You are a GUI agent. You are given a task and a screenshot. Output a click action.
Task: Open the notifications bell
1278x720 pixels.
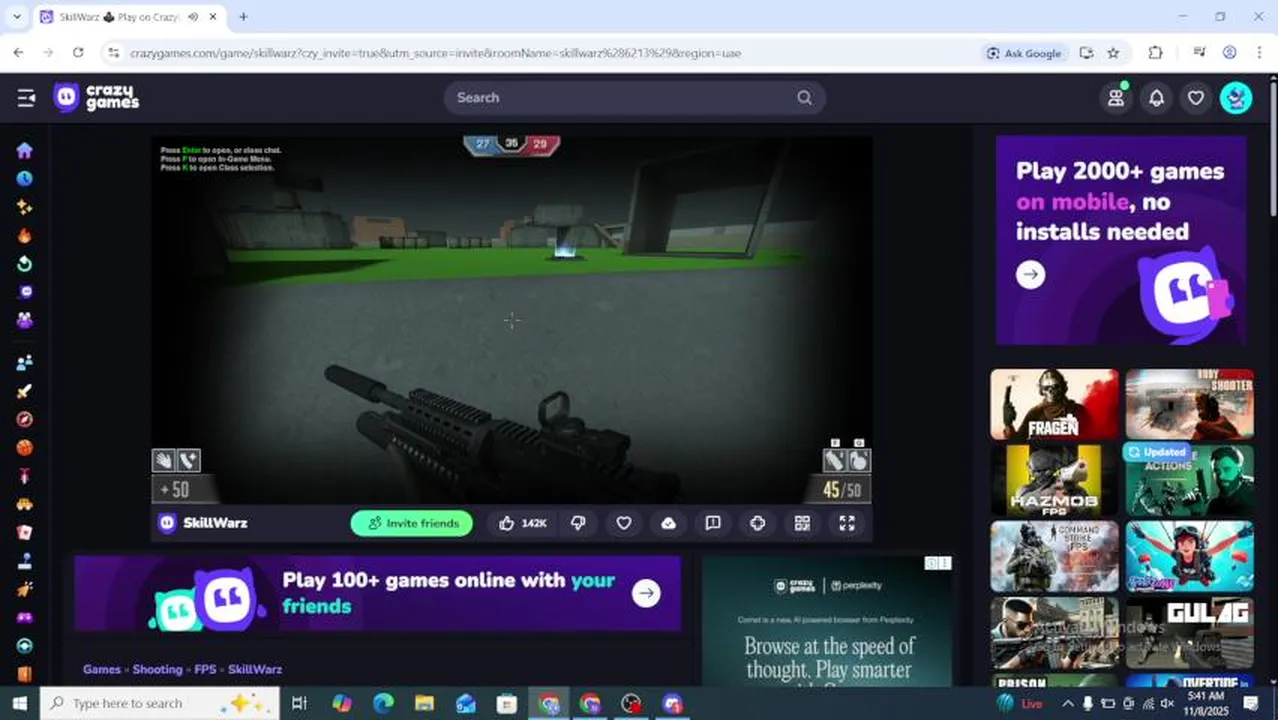pos(1156,97)
